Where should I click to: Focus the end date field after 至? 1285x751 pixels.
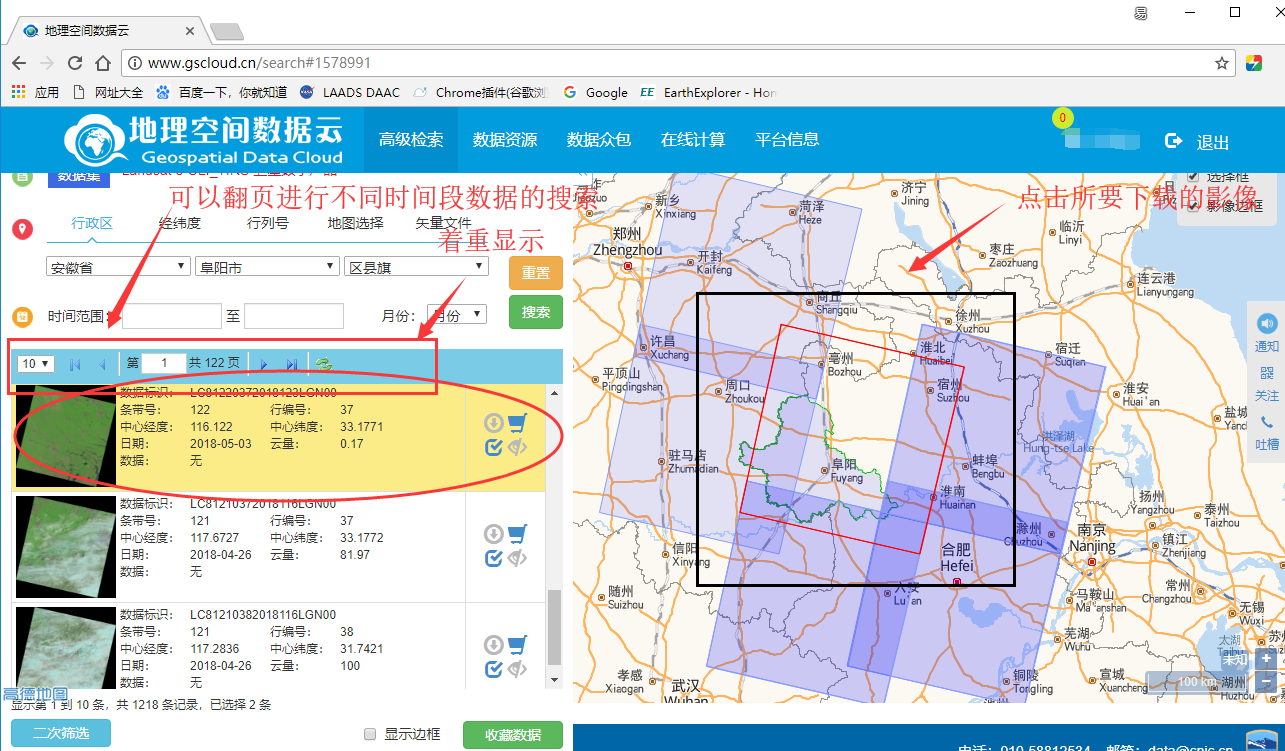point(294,316)
